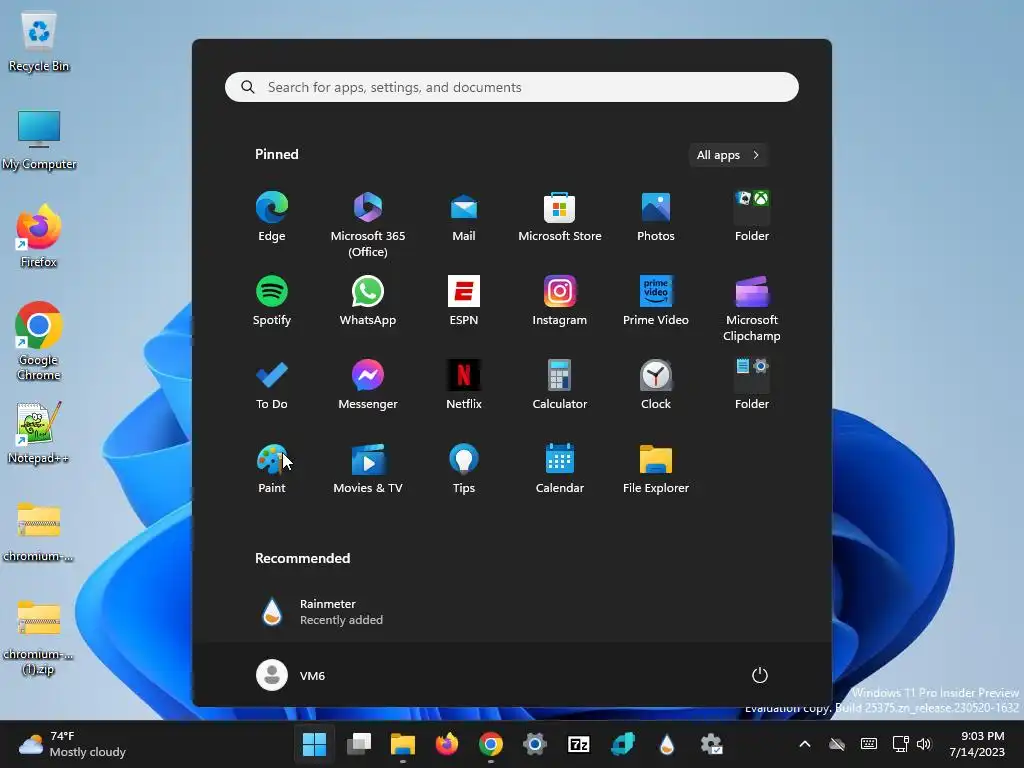The width and height of the screenshot is (1024, 768).
Task: Launch the Photos app
Action: 656,217
